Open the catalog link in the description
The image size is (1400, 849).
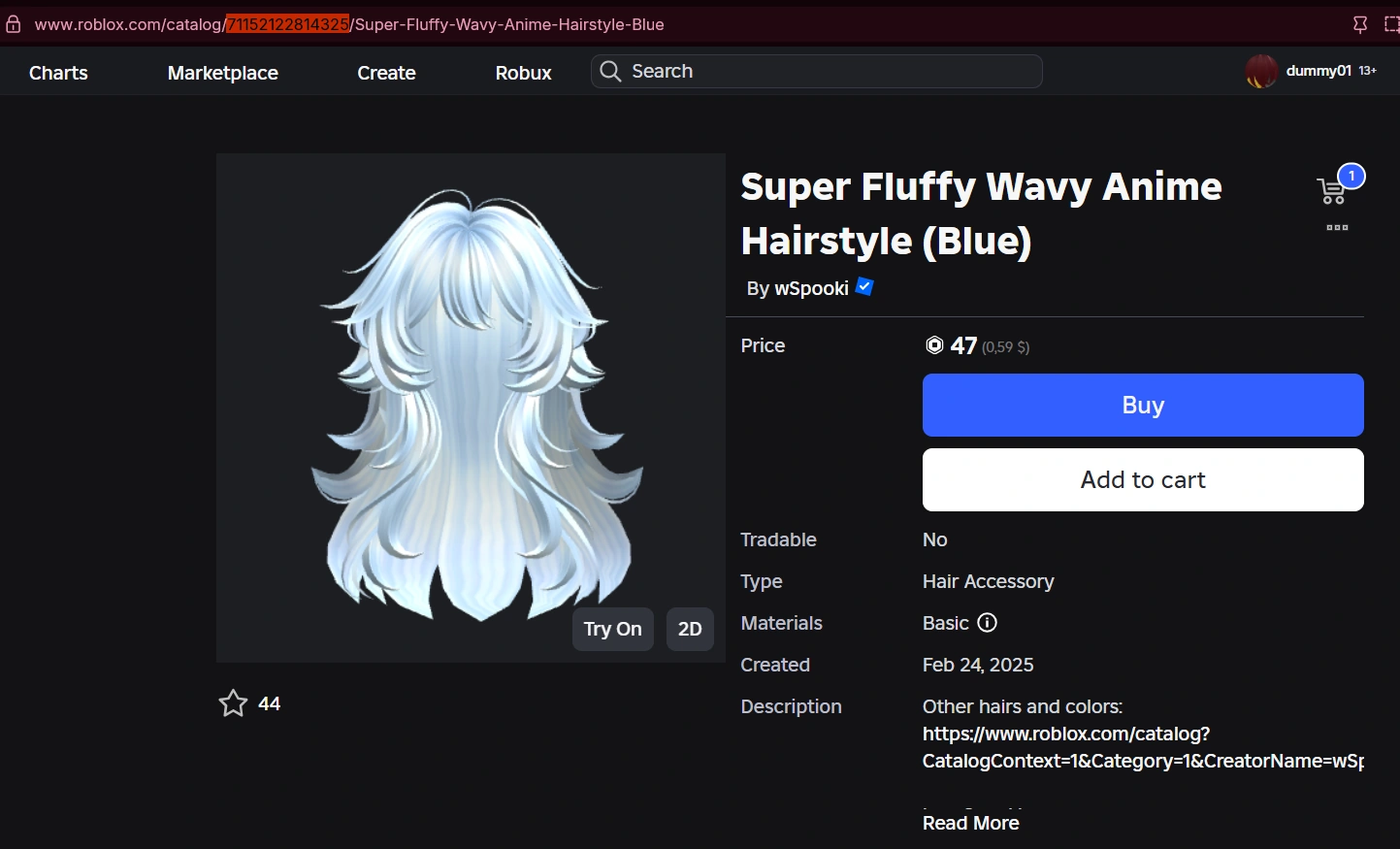tap(1143, 747)
